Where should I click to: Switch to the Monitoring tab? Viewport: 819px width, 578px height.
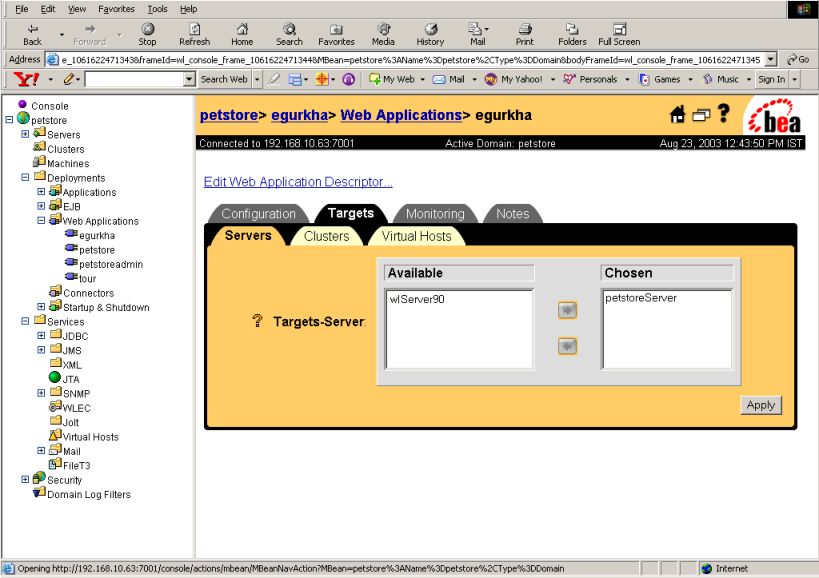(x=435, y=214)
